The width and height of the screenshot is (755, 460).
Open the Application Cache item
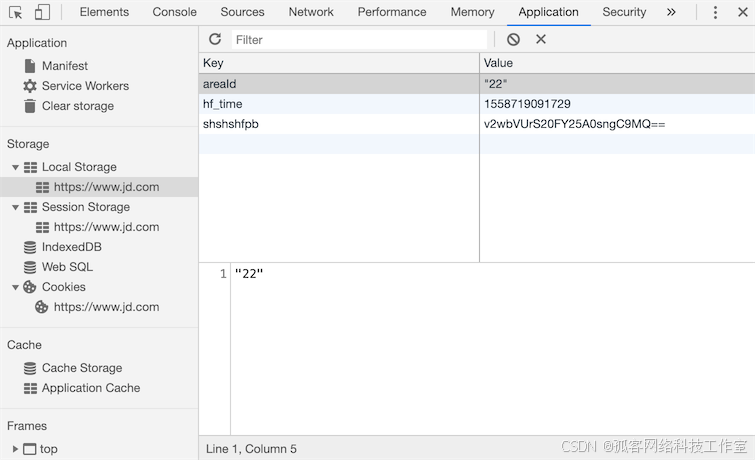coord(91,388)
